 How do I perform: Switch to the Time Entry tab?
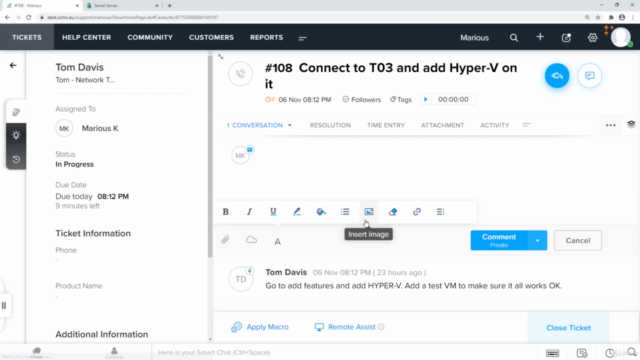pos(386,125)
